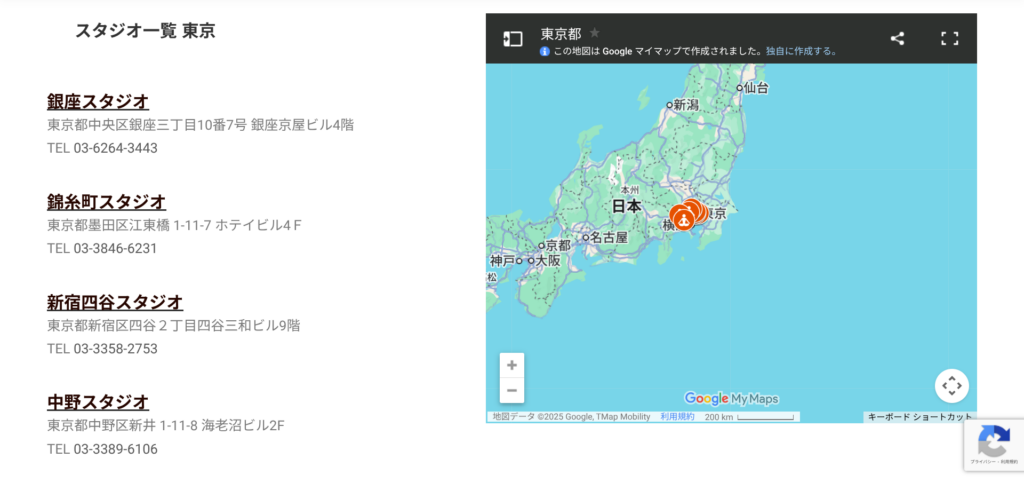Open the 新宿四谷スタジオ link
This screenshot has height=482, width=1024.
[115, 302]
